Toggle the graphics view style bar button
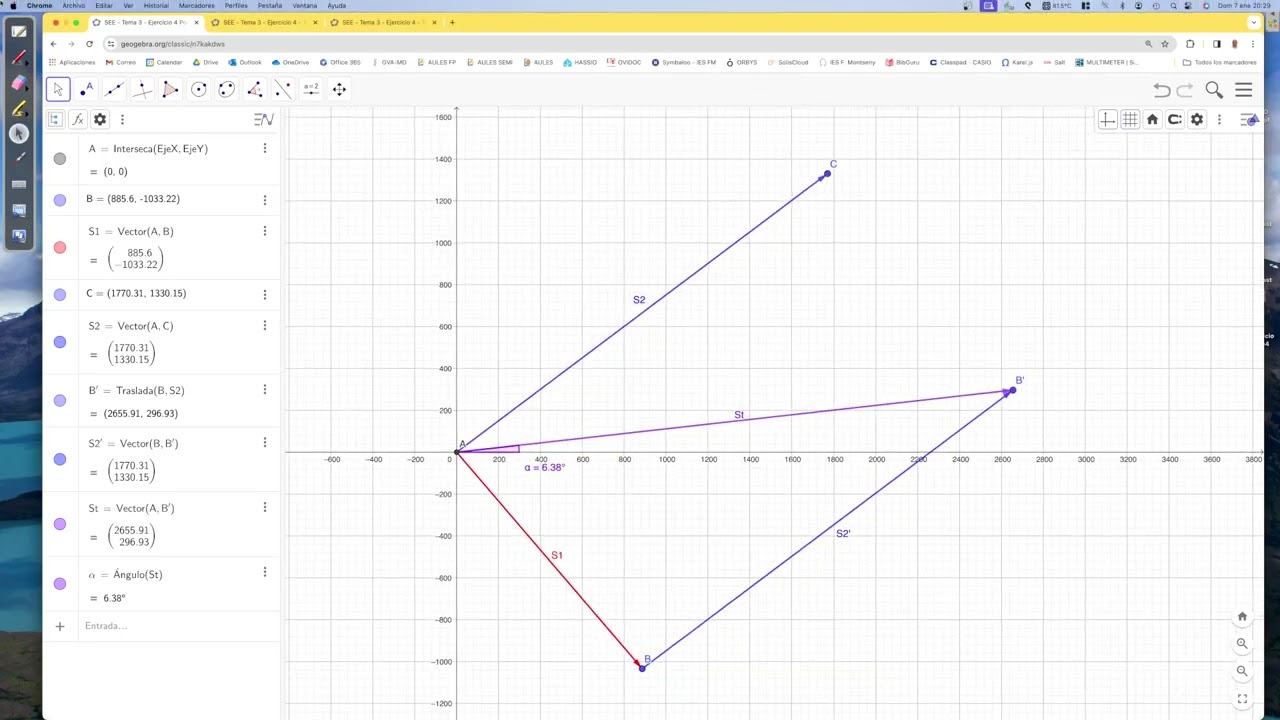The height and width of the screenshot is (720, 1280). pyautogui.click(x=1247, y=119)
